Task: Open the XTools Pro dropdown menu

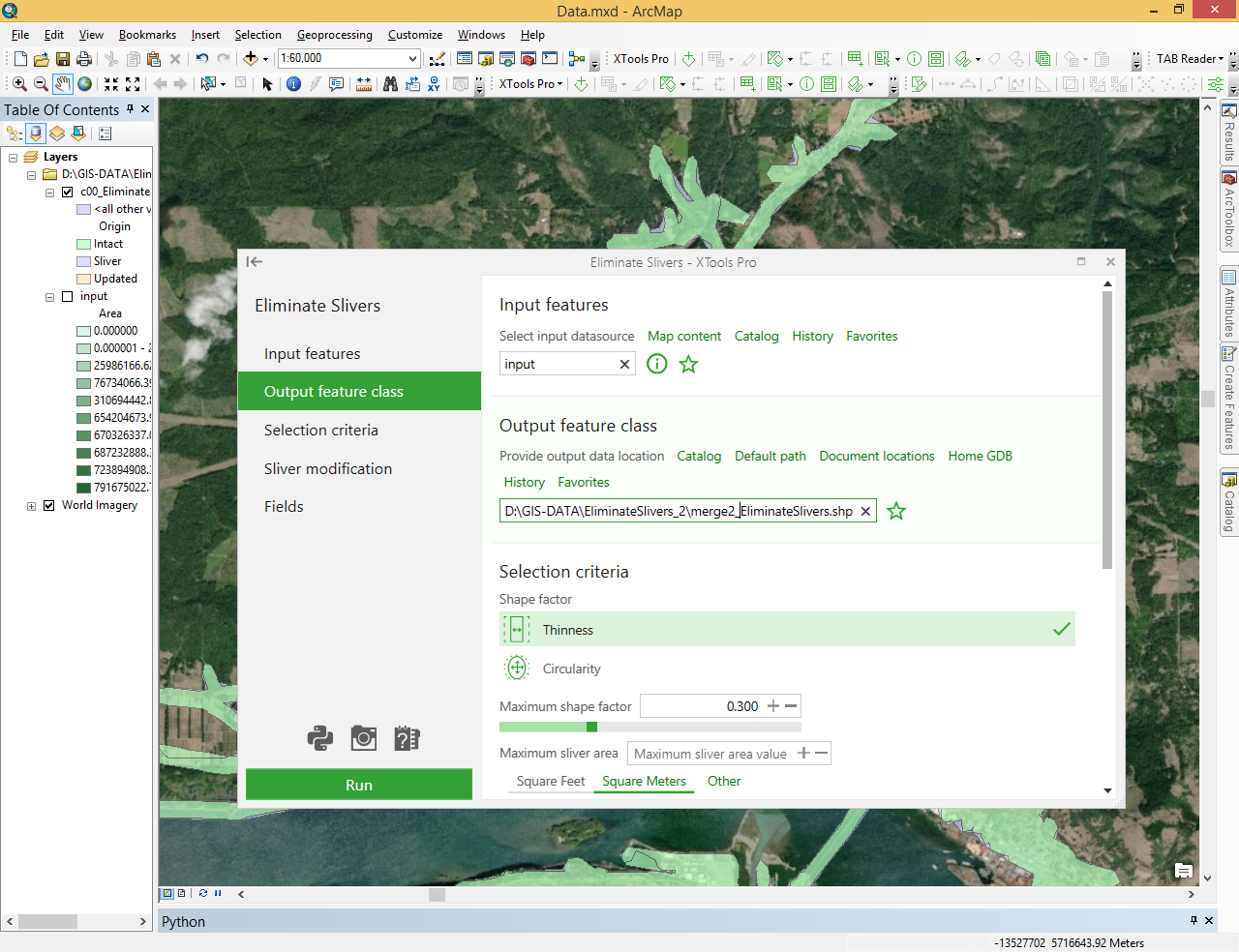Action: [x=530, y=84]
